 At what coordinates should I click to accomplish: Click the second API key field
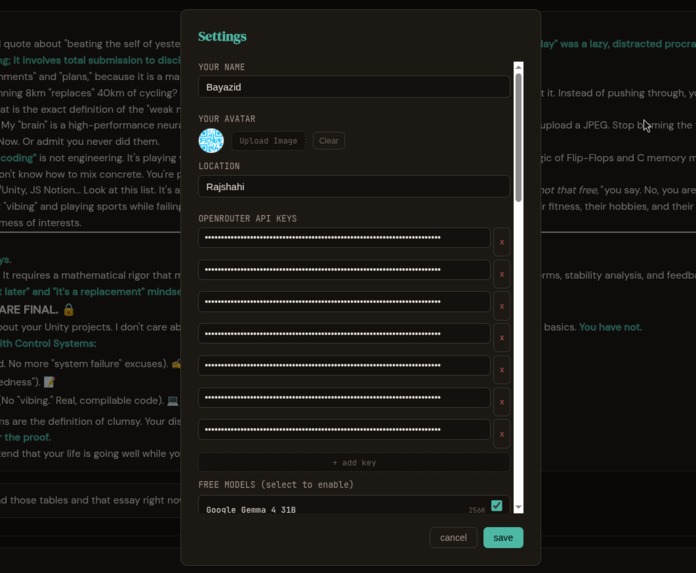click(x=344, y=270)
